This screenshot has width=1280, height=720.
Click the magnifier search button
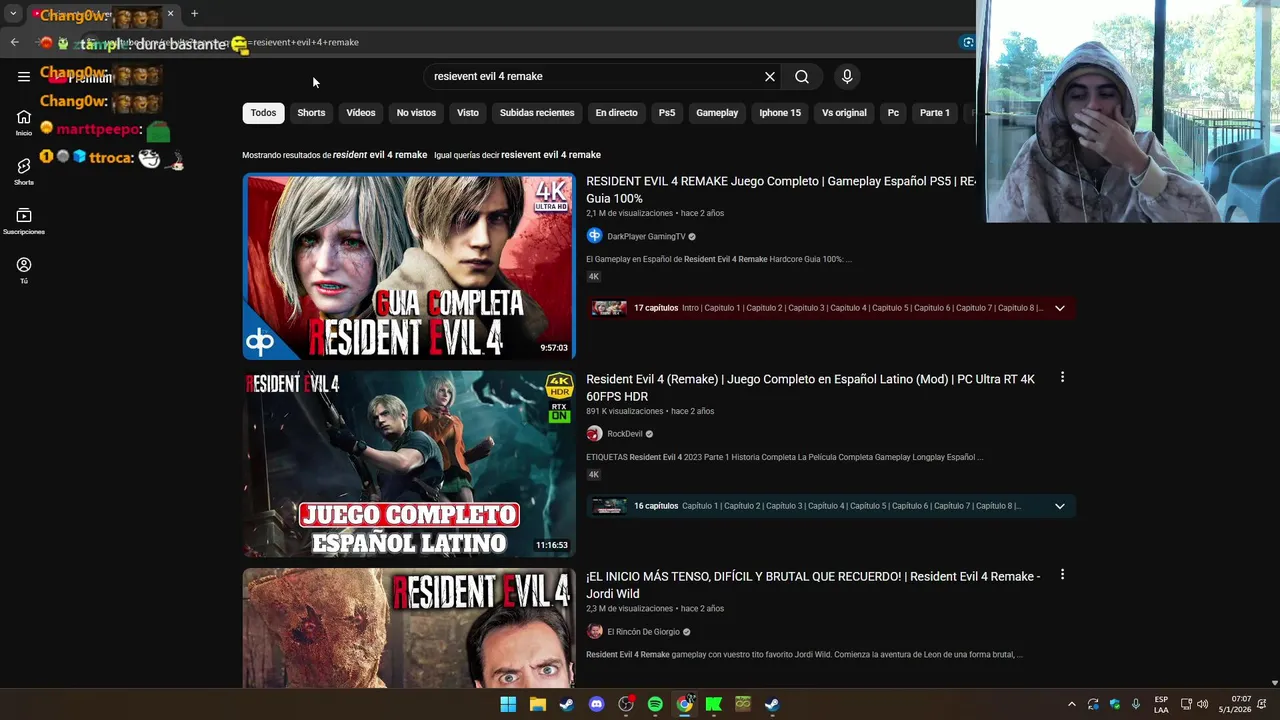pyautogui.click(x=802, y=76)
